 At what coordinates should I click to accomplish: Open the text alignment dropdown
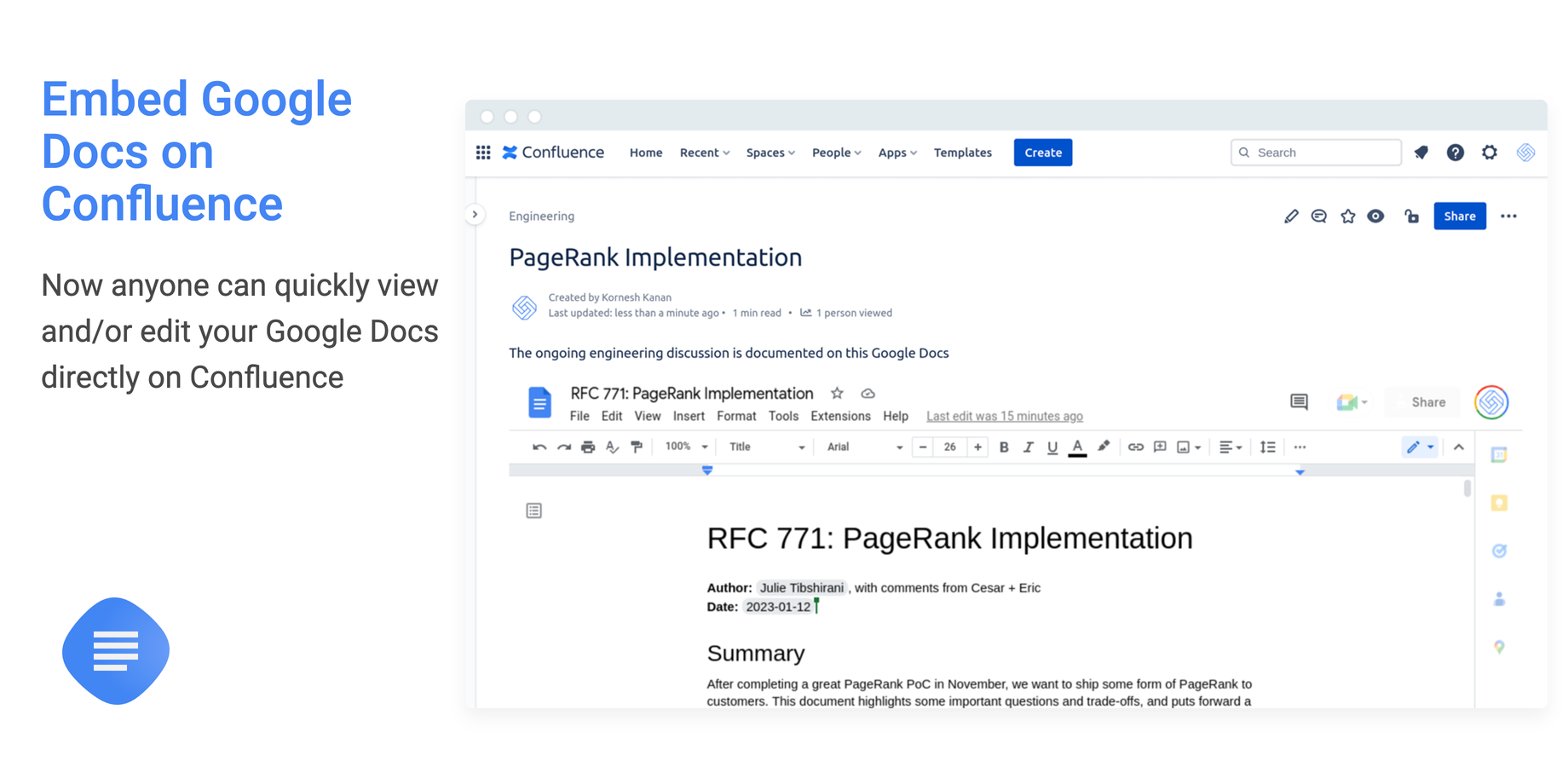pyautogui.click(x=1231, y=447)
